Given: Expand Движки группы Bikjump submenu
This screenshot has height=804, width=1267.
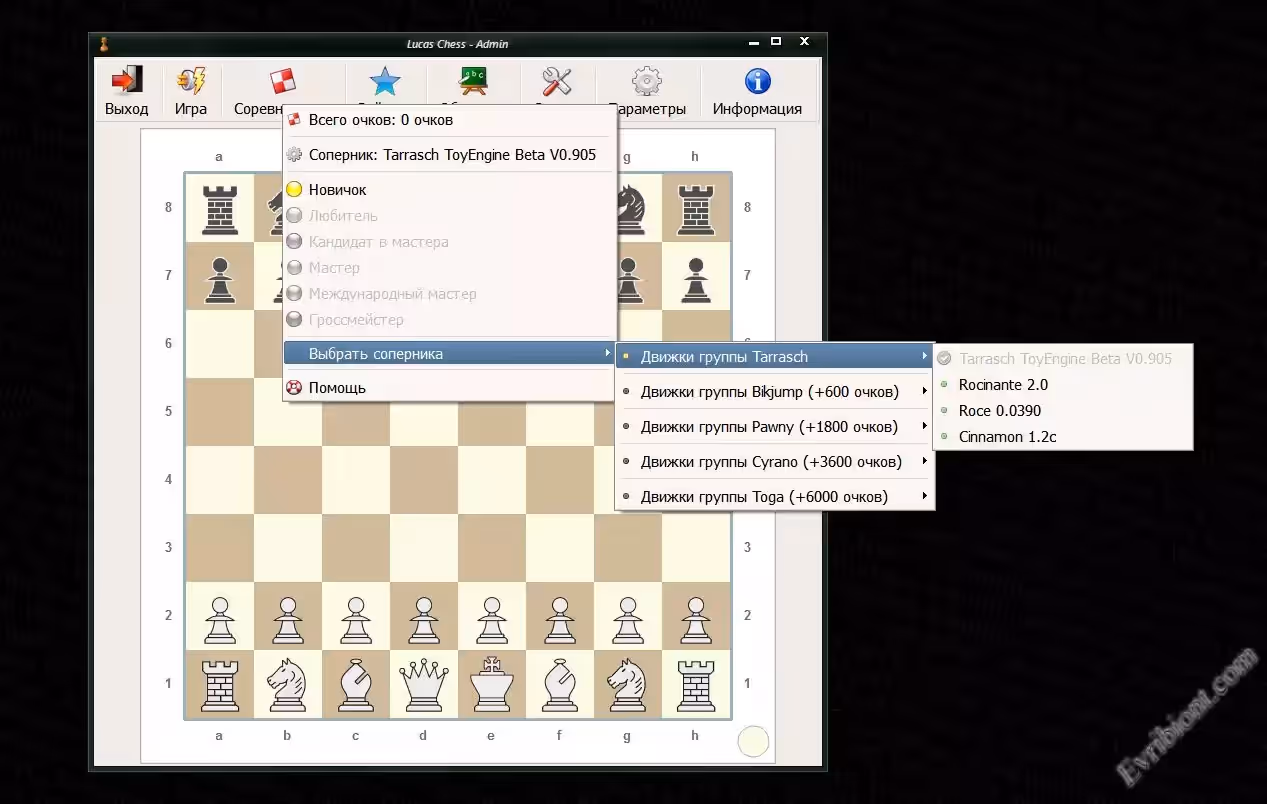Looking at the screenshot, I should 769,392.
